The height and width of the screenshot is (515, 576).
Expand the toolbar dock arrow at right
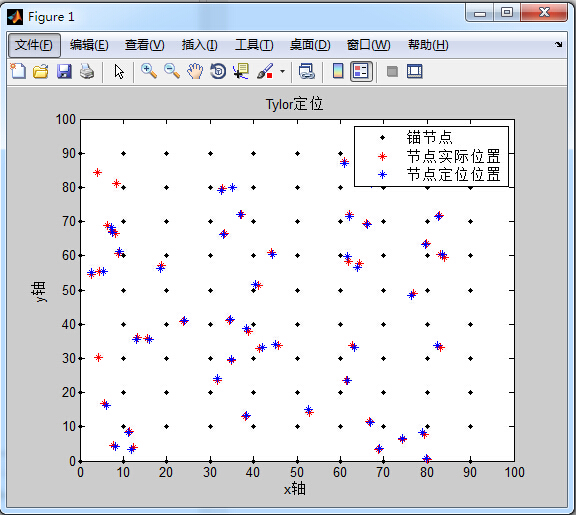point(558,44)
